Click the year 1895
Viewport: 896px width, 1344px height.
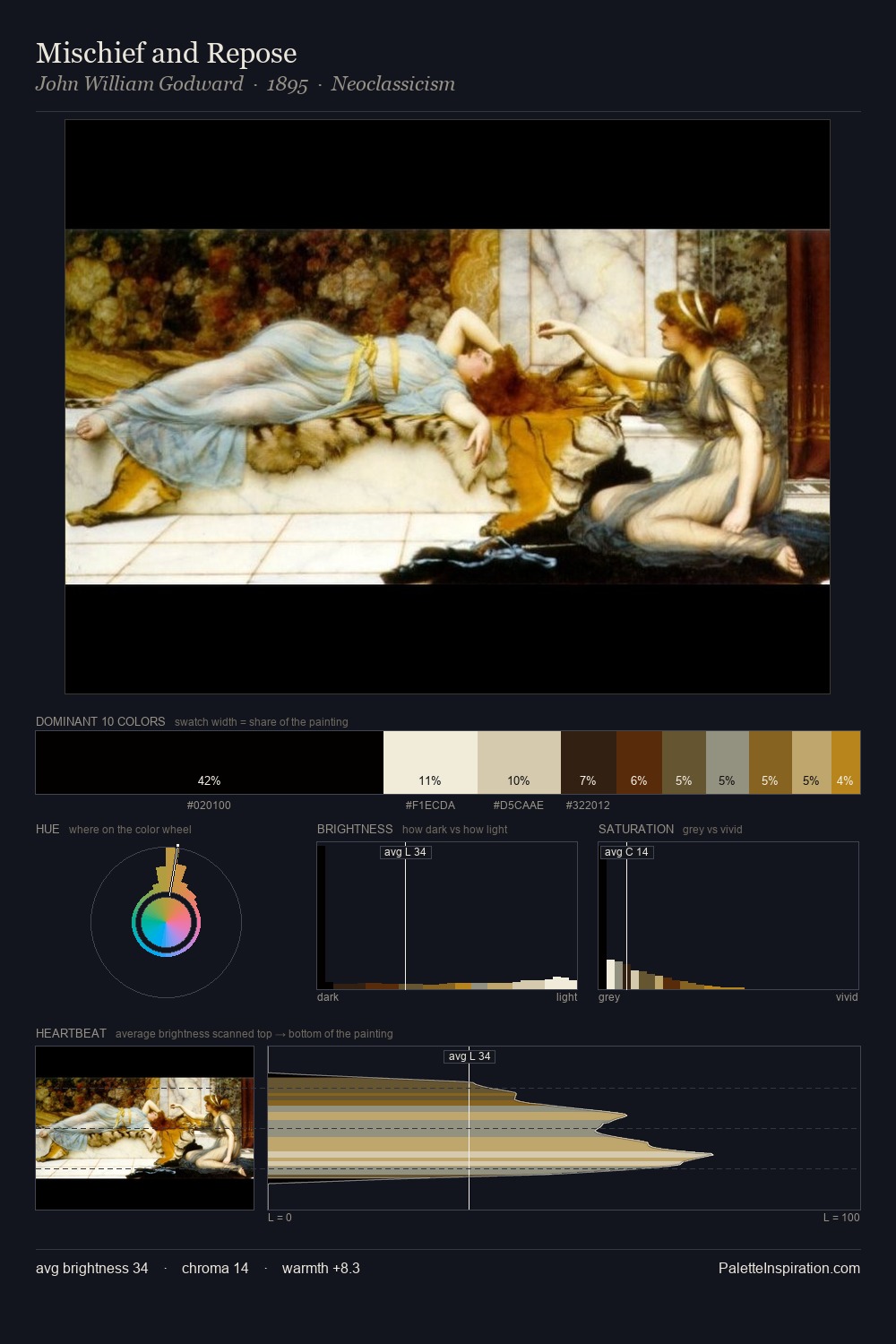pos(287,85)
